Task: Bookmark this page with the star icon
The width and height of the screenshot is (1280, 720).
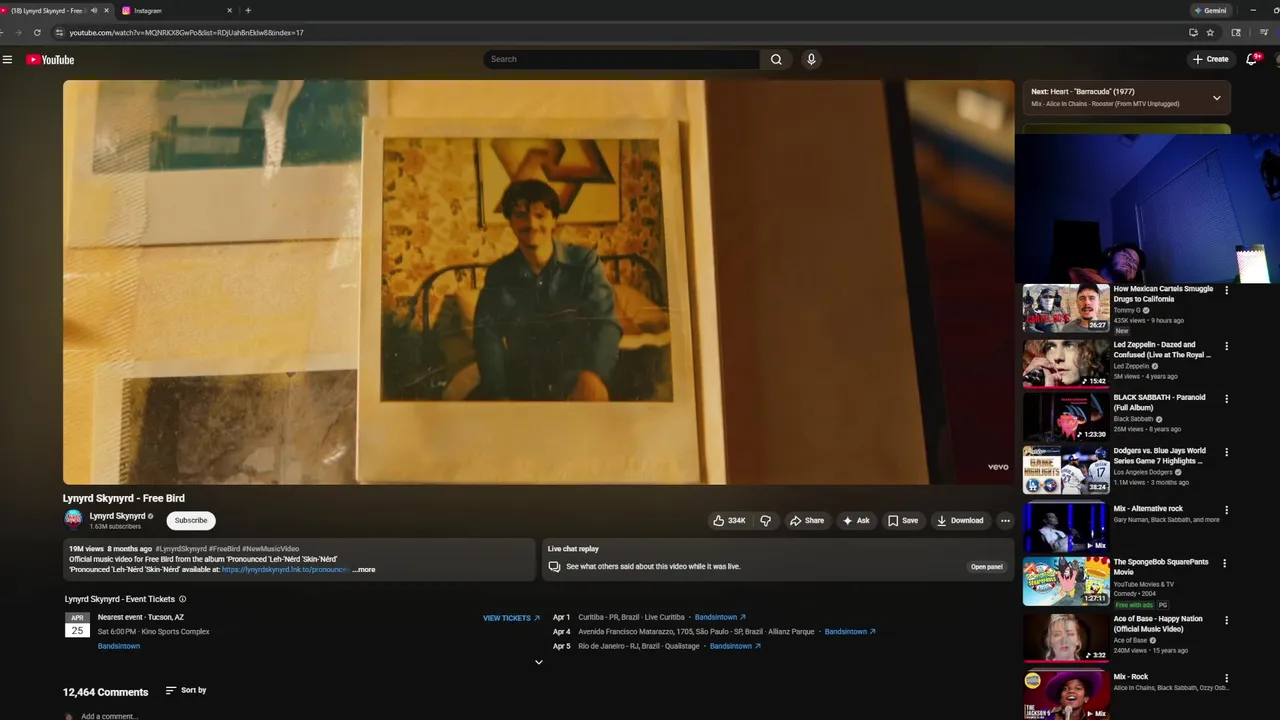Action: (1210, 33)
